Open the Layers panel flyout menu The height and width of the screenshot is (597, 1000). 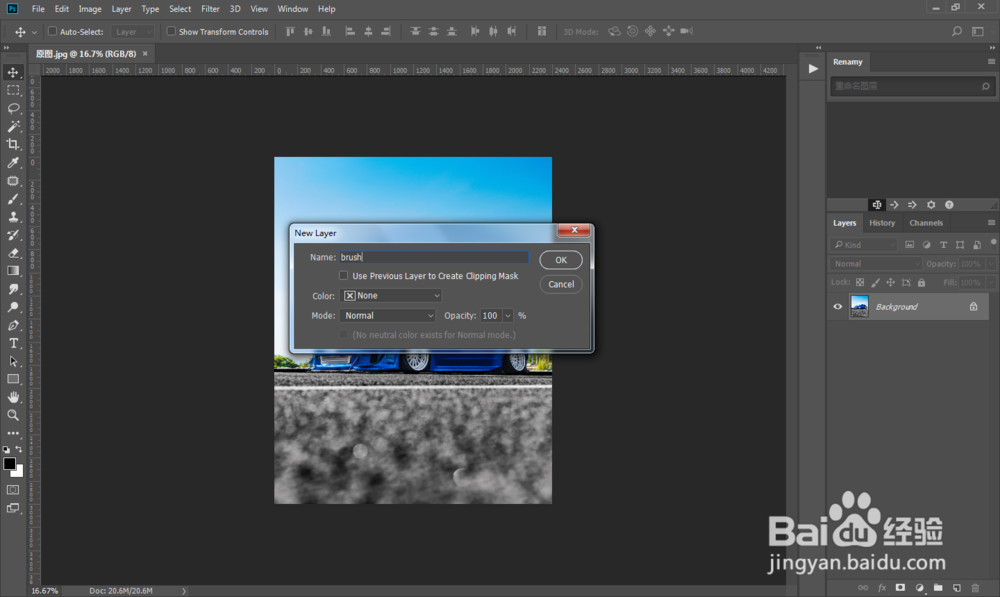pos(991,223)
